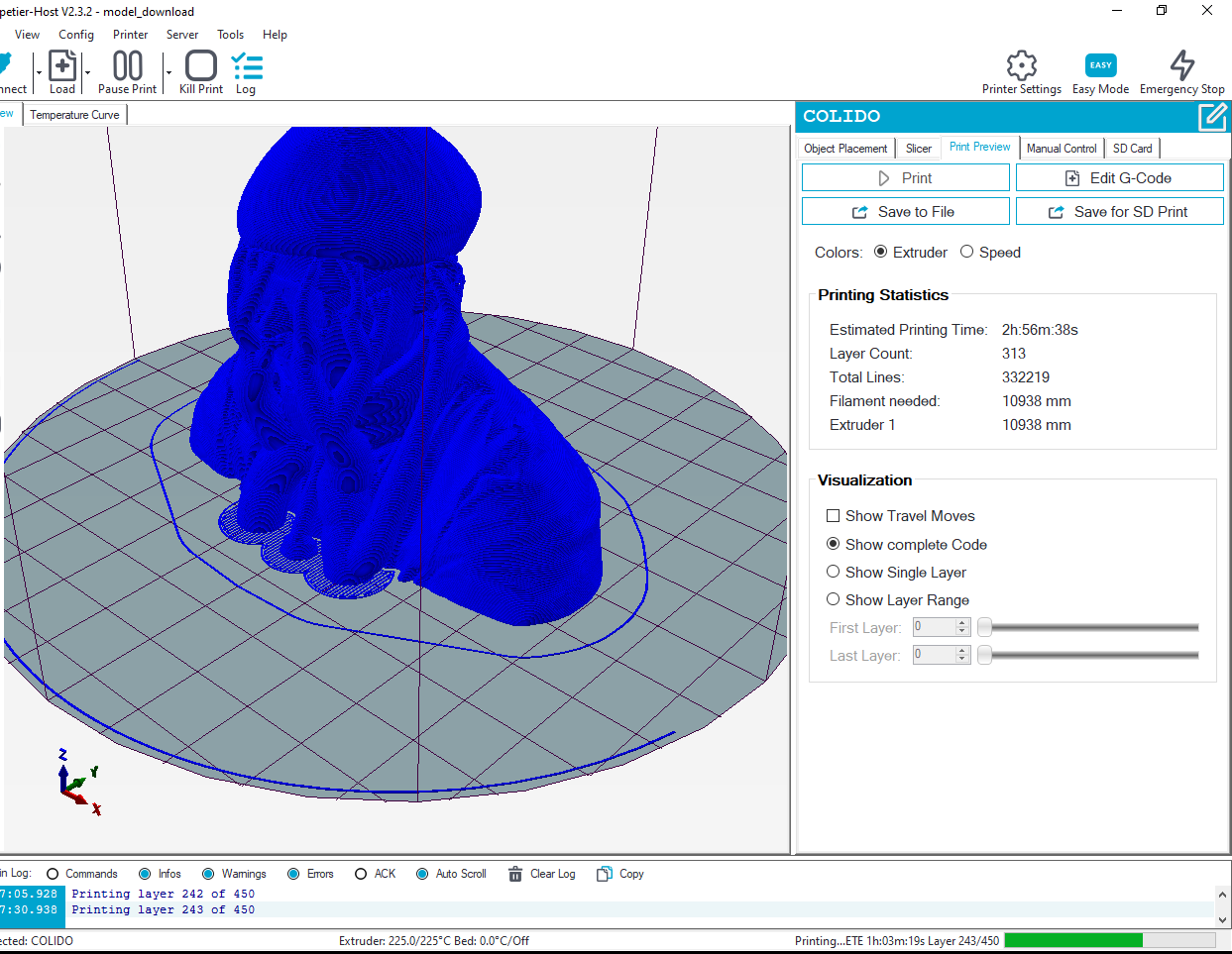The height and width of the screenshot is (954, 1232).
Task: Toggle Commands log filter
Action: pyautogui.click(x=53, y=874)
